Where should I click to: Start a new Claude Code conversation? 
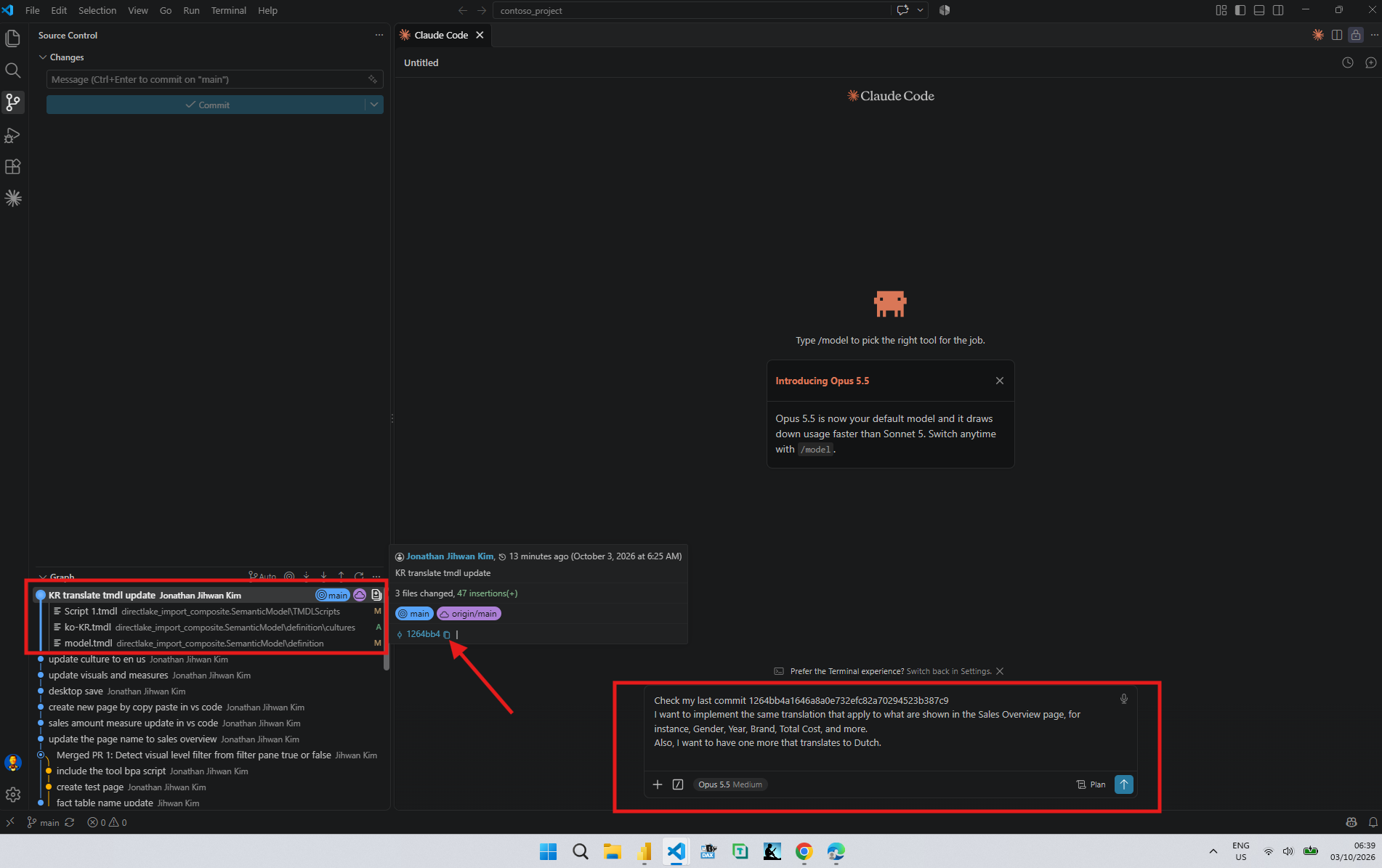pos(1370,62)
